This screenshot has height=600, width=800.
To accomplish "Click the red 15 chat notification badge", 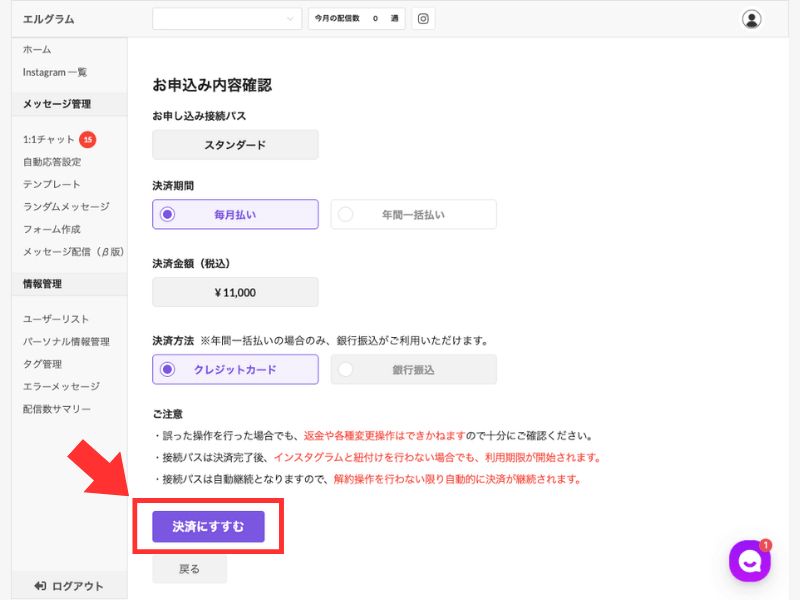I will point(88,139).
